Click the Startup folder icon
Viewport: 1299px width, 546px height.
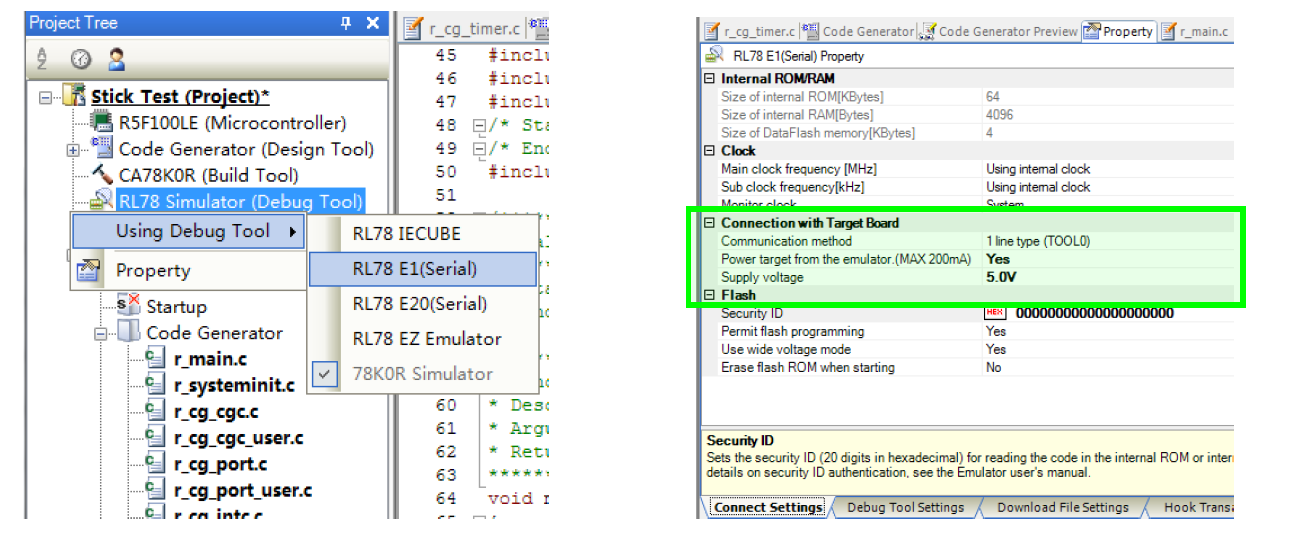point(129,306)
